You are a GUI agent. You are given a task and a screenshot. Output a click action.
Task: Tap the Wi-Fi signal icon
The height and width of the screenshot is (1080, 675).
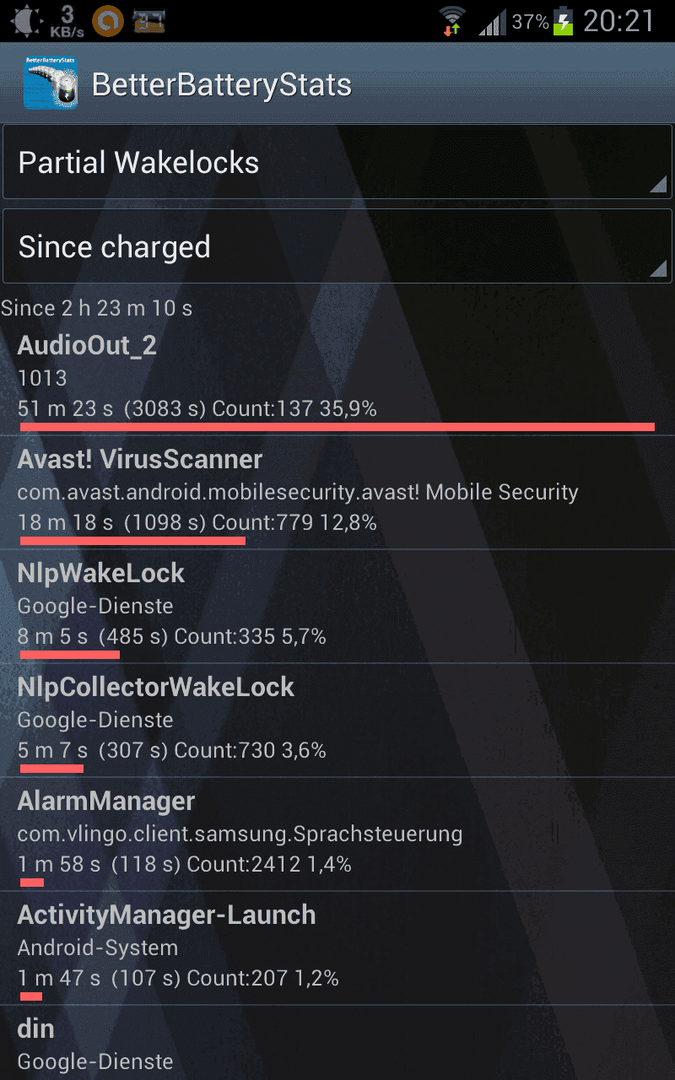pos(452,21)
